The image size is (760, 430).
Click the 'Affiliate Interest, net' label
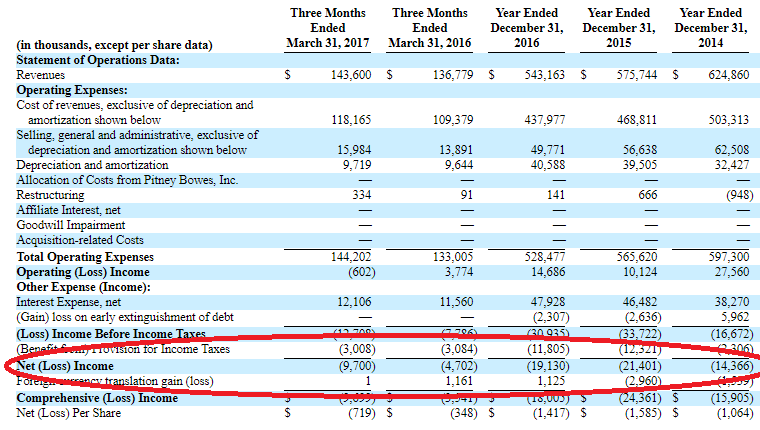(68, 210)
